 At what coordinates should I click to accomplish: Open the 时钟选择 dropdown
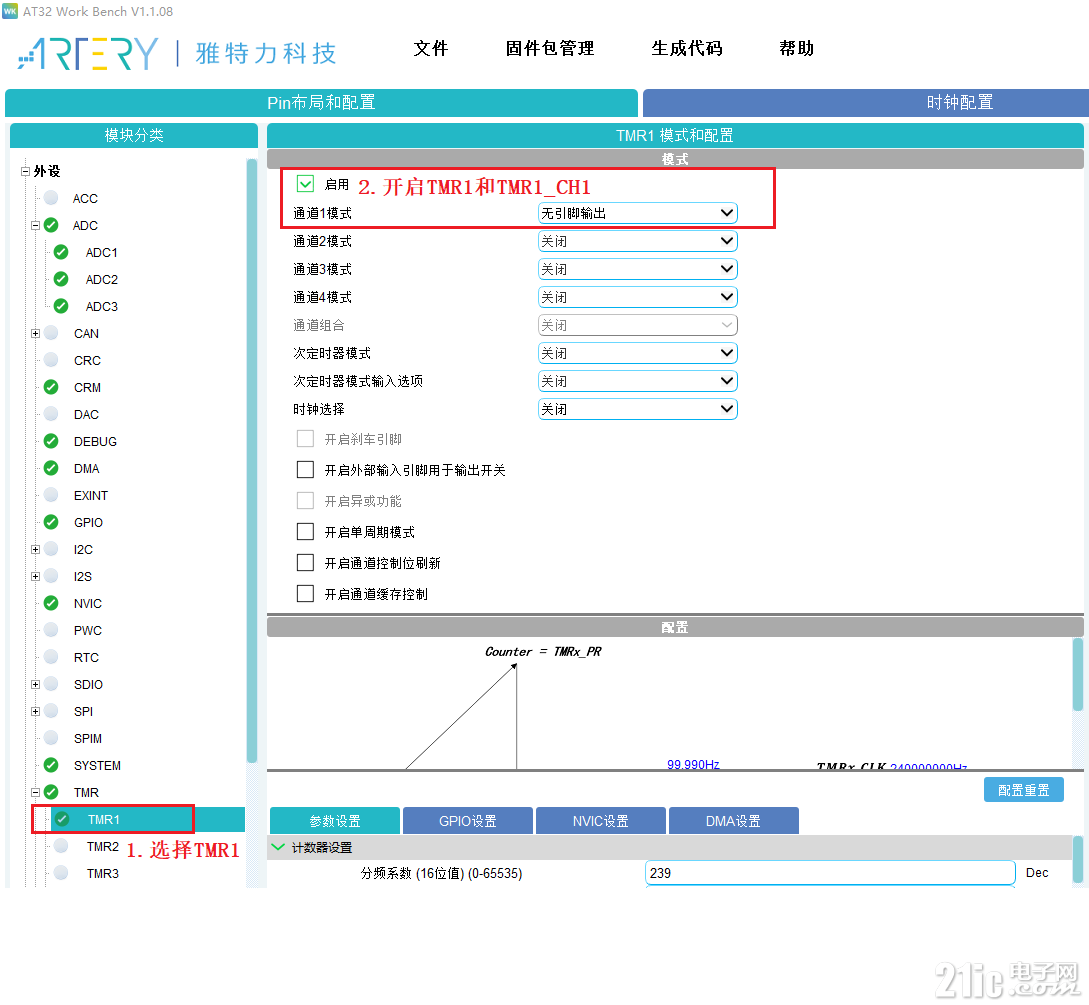(638, 409)
